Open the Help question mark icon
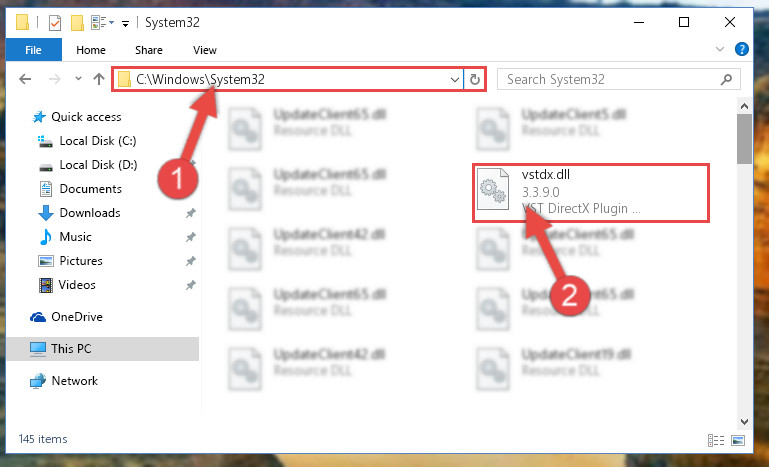This screenshot has height=467, width=769. coord(742,49)
